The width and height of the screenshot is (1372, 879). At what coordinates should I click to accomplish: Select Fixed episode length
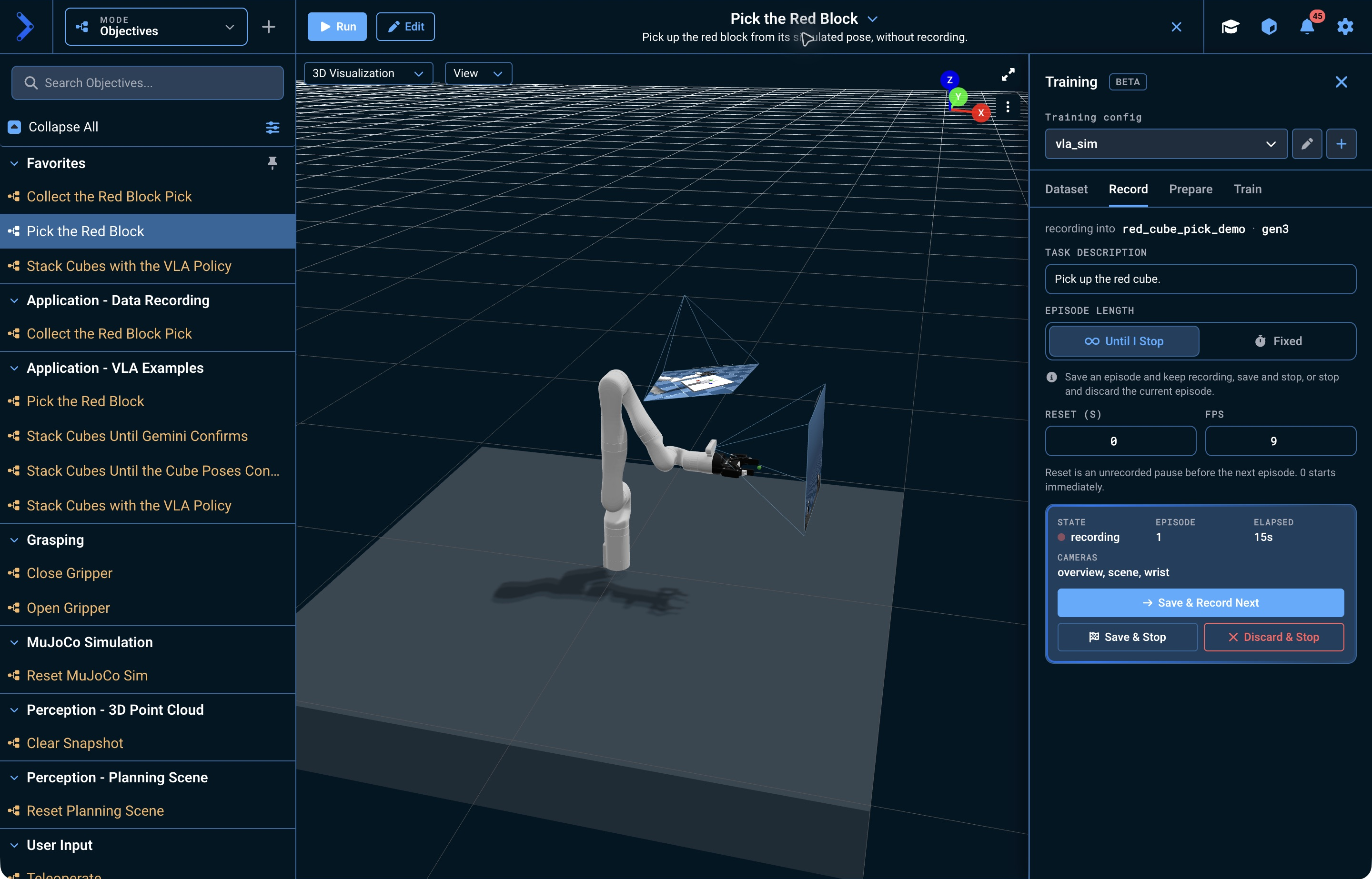[x=1278, y=341]
